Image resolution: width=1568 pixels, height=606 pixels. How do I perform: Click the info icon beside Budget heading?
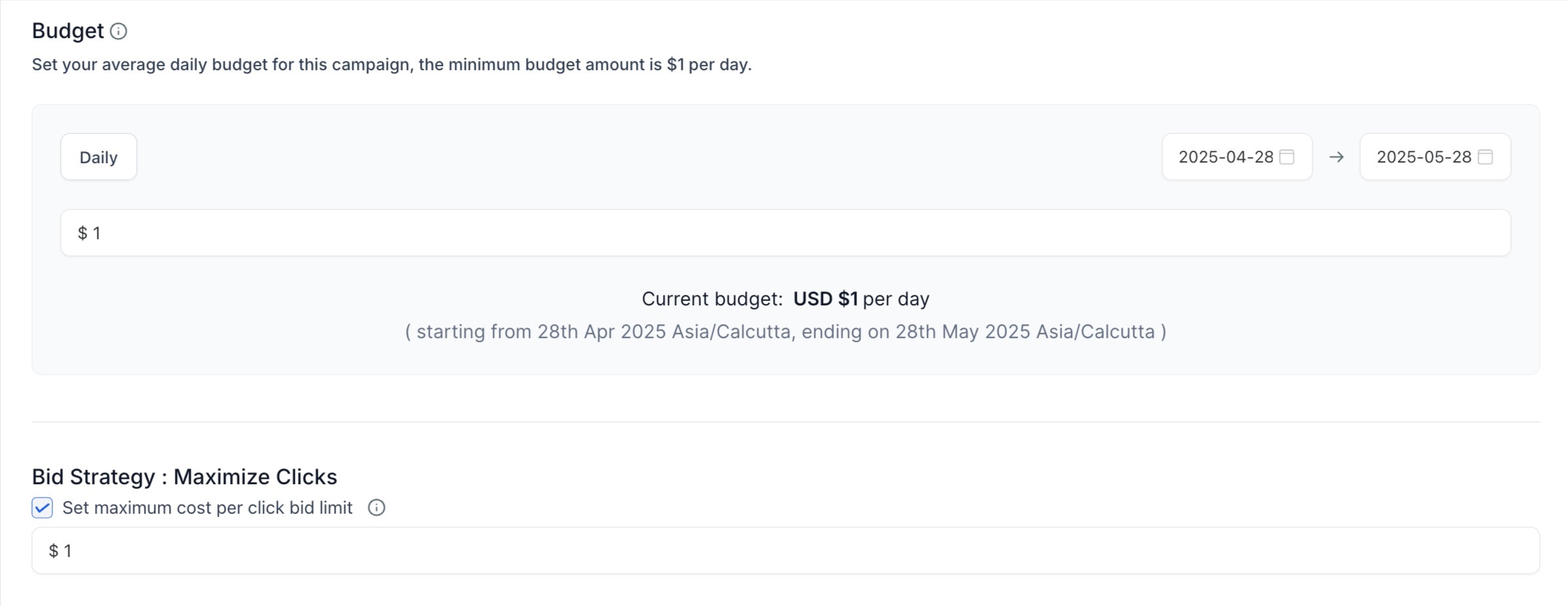pyautogui.click(x=119, y=31)
